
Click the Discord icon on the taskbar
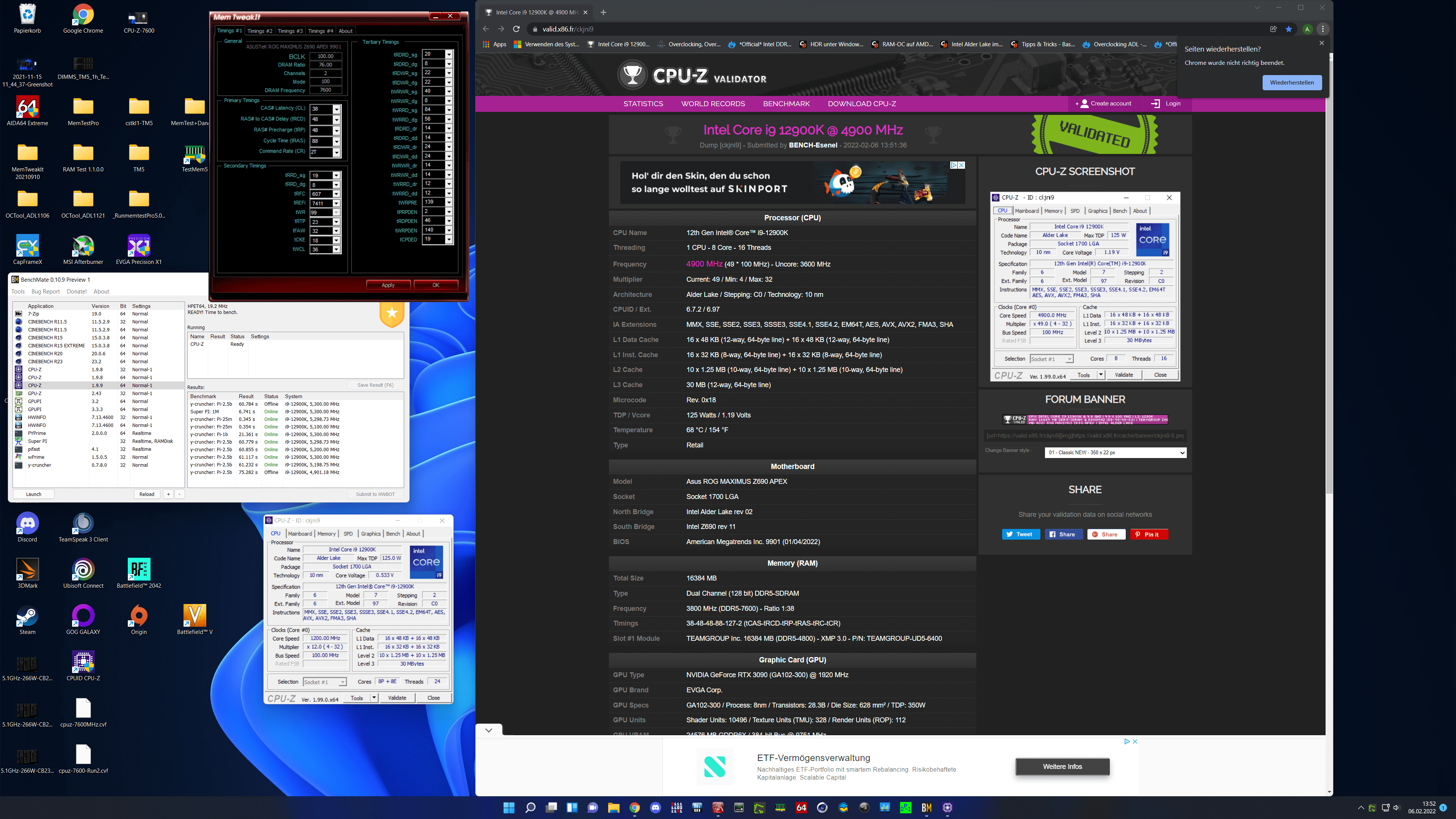coord(655,808)
